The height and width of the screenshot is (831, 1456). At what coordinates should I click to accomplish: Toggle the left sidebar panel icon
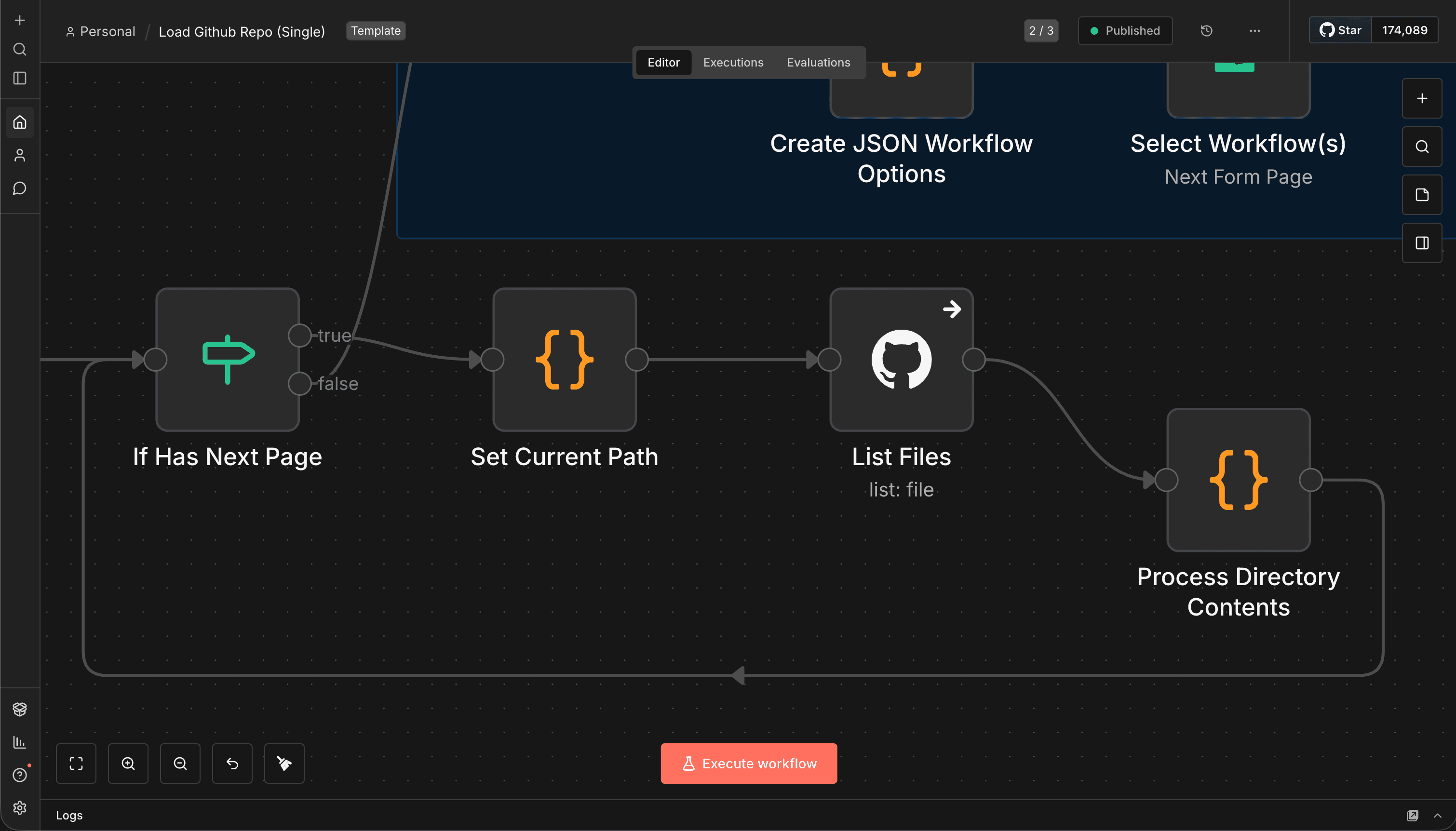point(19,78)
